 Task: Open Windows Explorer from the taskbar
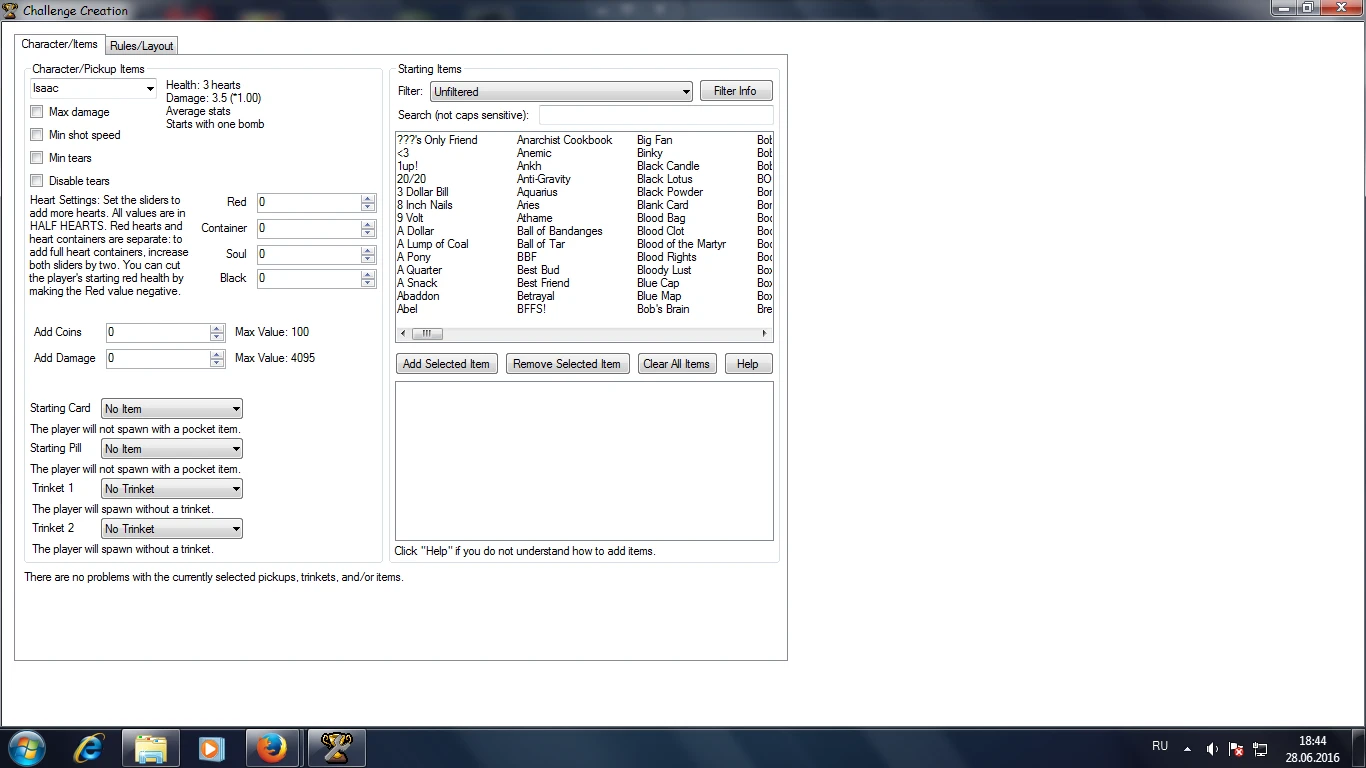151,748
